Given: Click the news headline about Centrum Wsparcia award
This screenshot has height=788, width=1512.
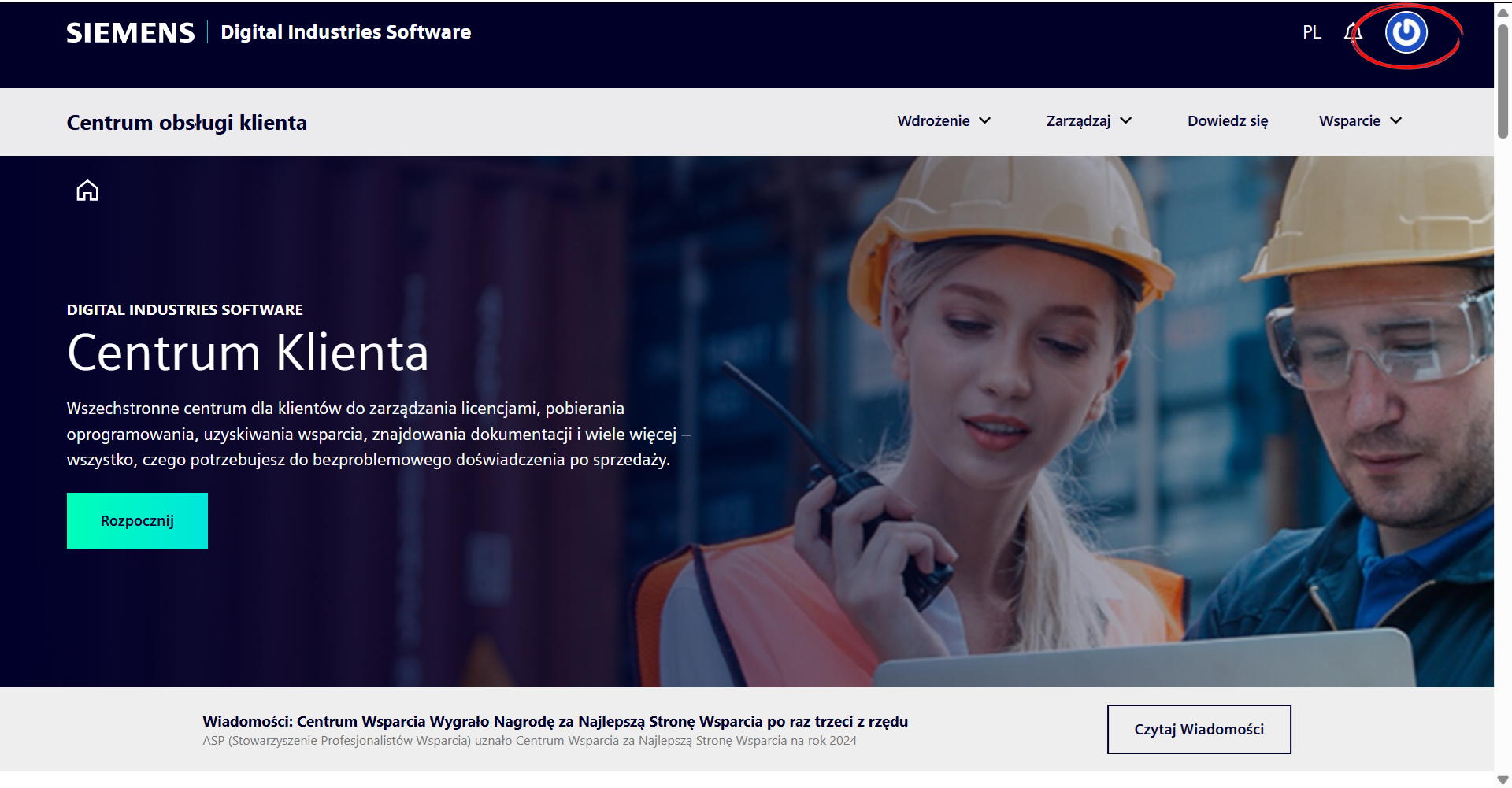Looking at the screenshot, I should pyautogui.click(x=555, y=721).
